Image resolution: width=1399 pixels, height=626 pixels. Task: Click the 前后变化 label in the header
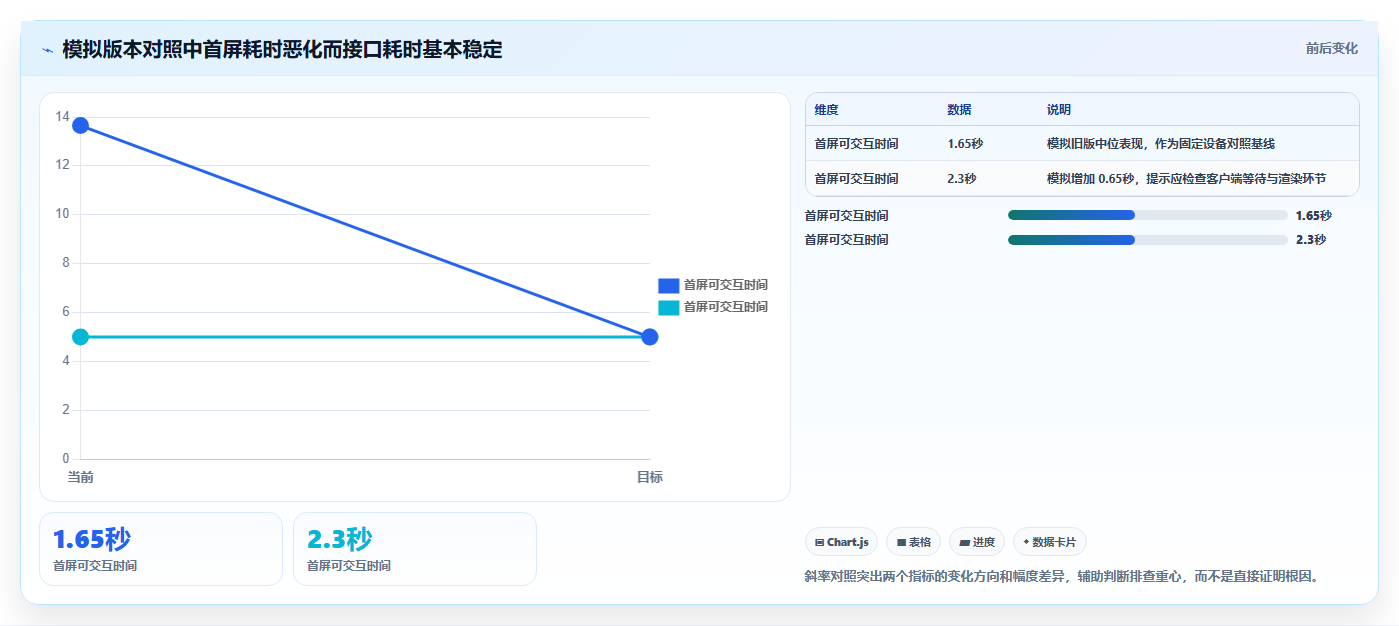coord(1332,48)
